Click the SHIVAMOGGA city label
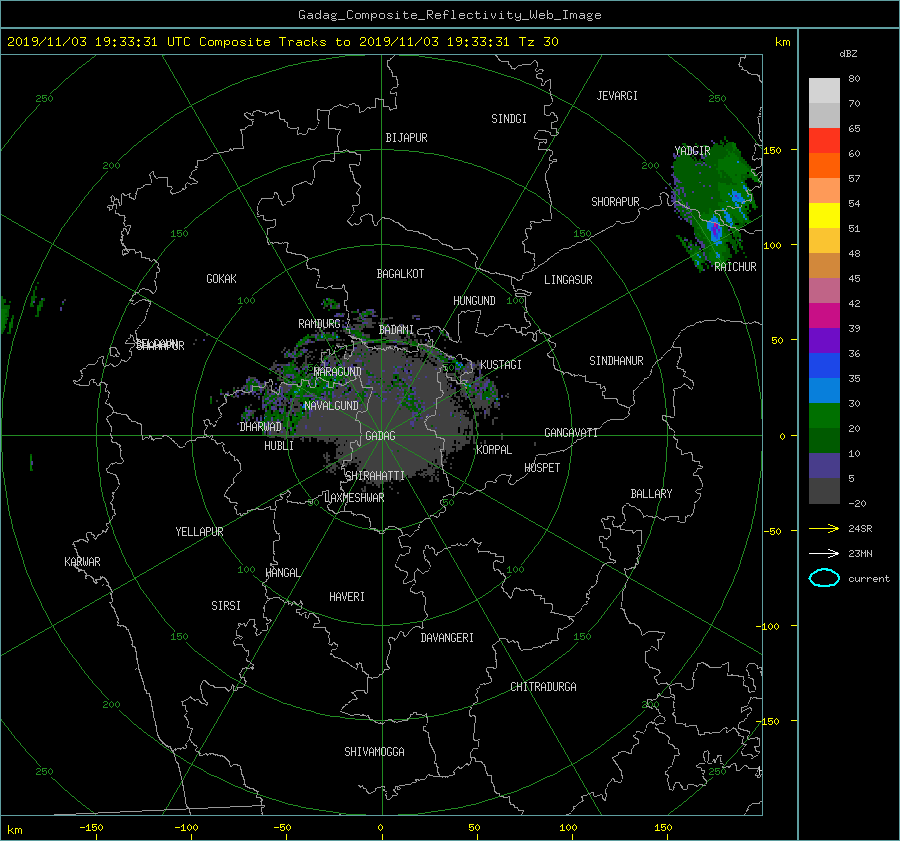 [374, 751]
